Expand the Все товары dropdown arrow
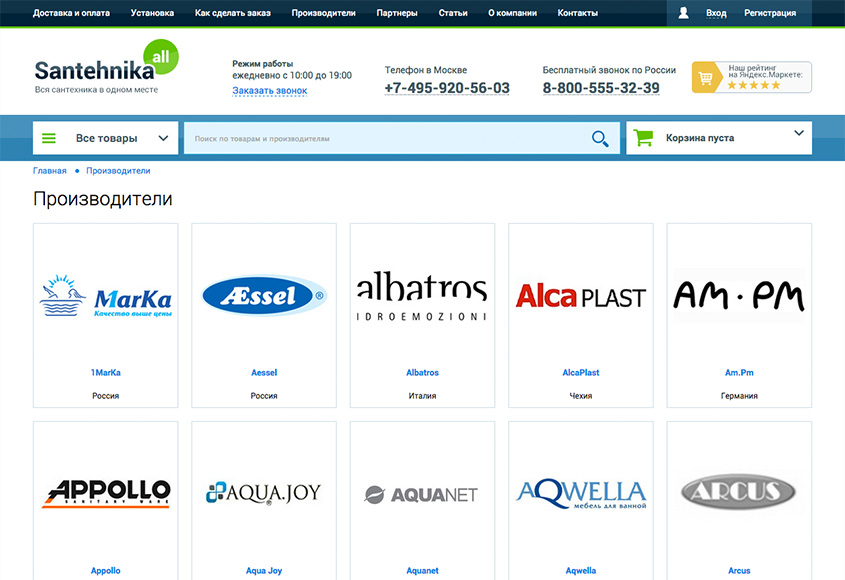 [x=163, y=138]
